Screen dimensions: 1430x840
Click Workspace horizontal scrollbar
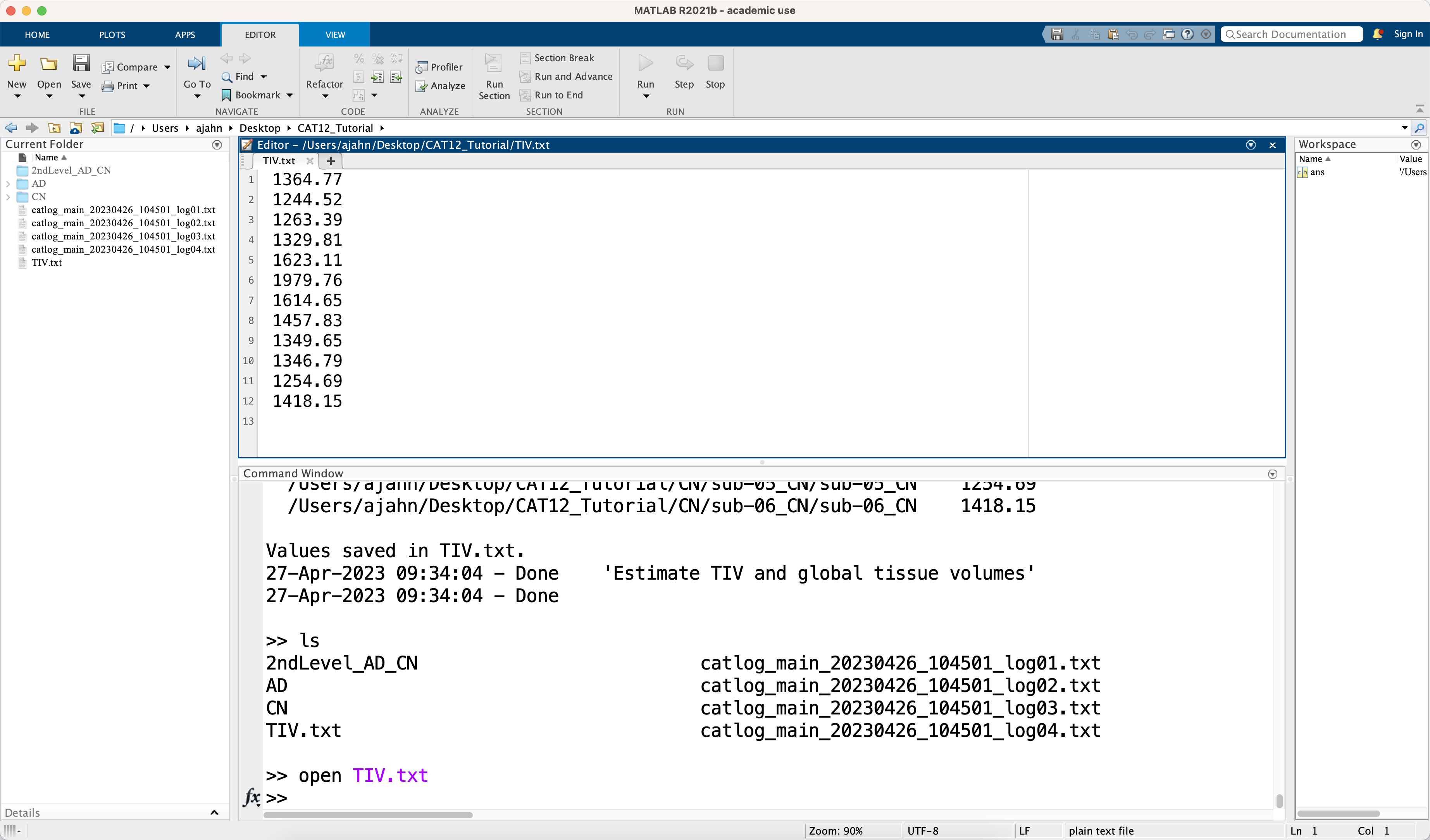click(1339, 813)
